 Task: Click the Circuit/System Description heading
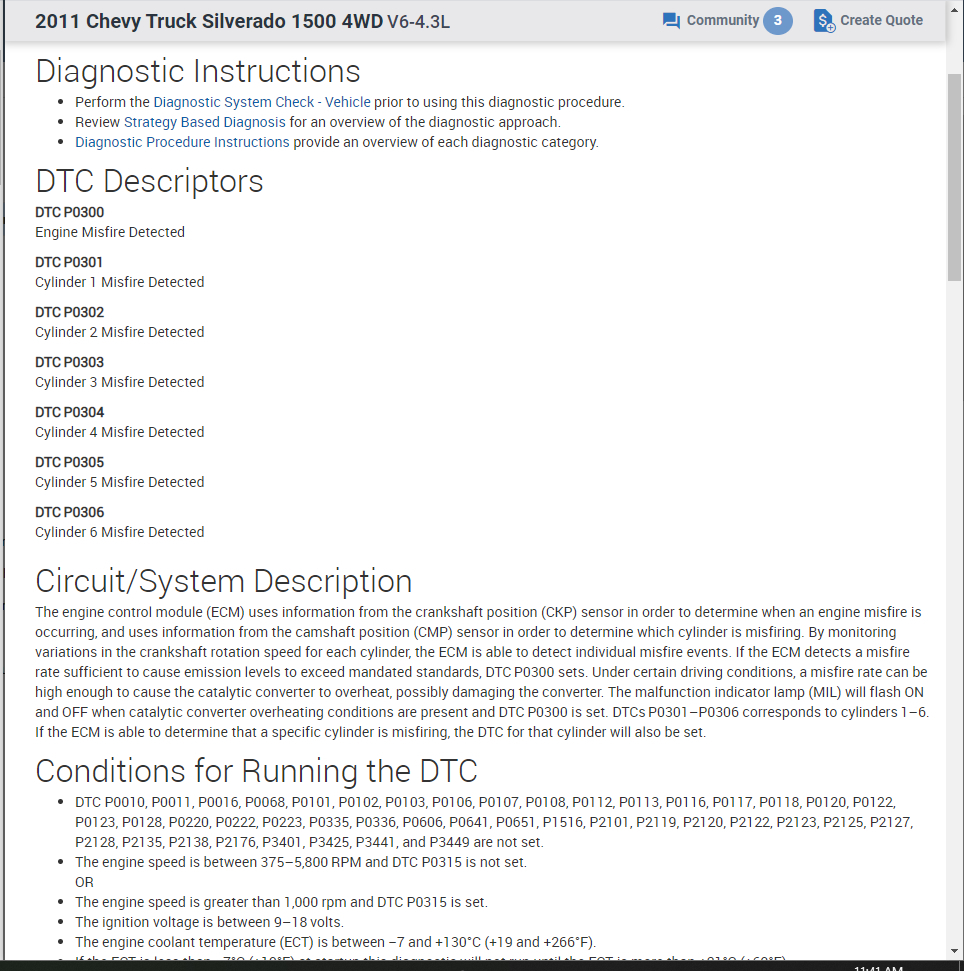coord(224,581)
